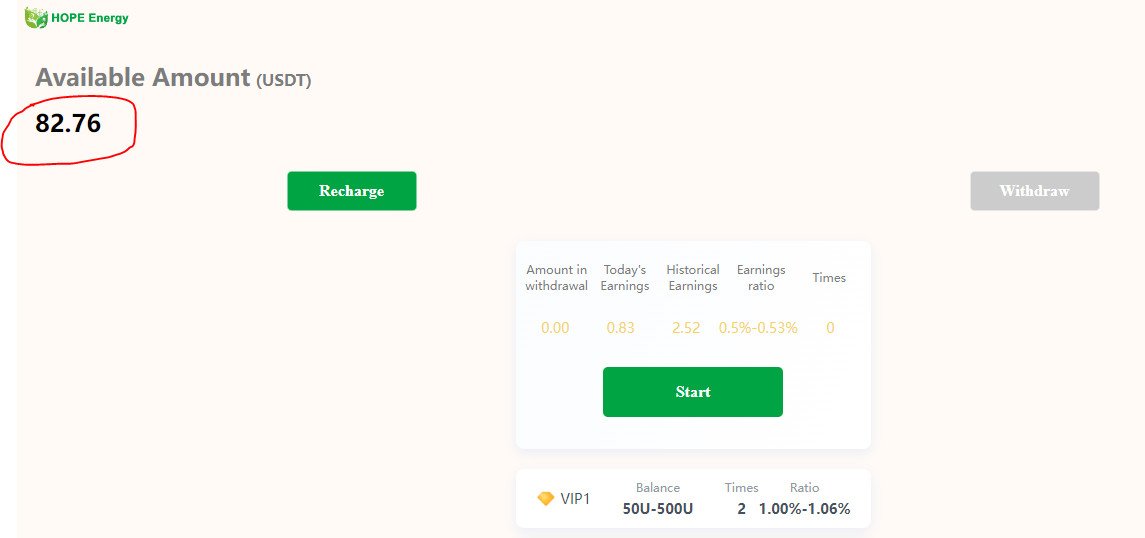Click the Historical Earnings label

coord(693,278)
